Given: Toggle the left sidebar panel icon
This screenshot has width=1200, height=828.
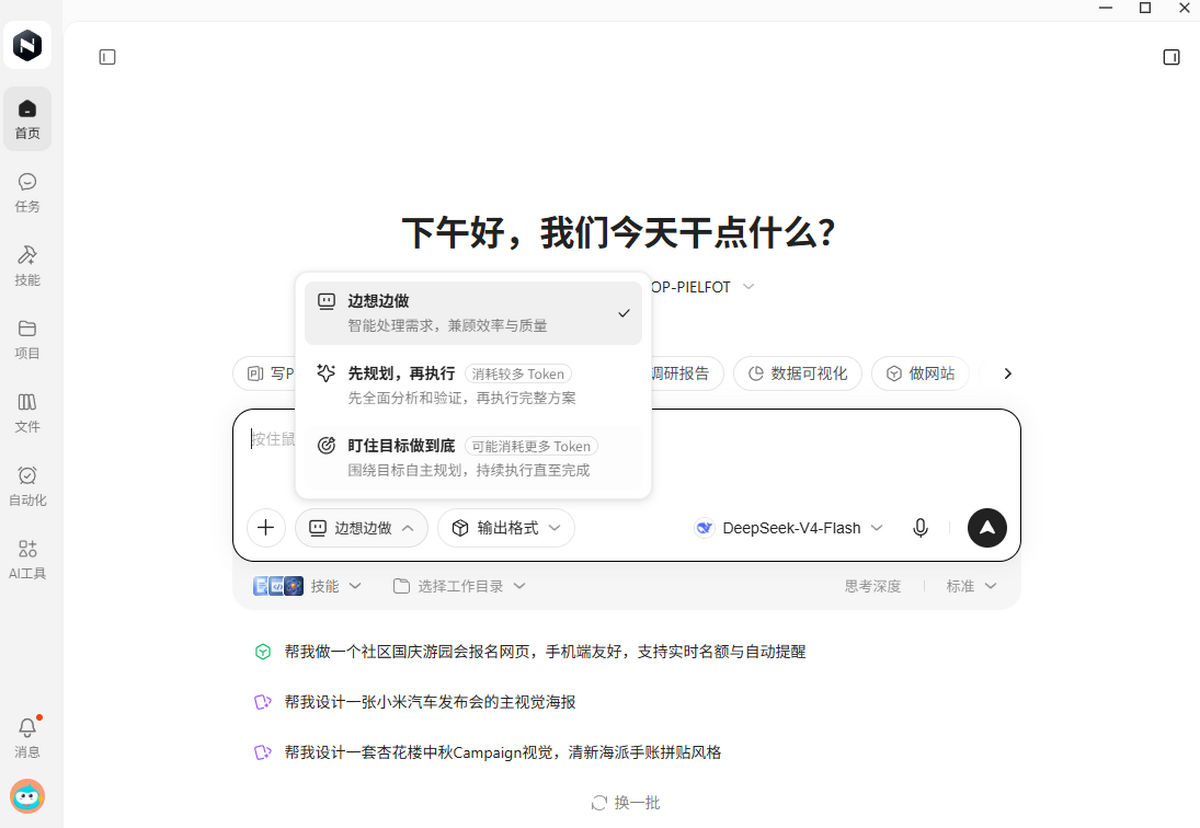Looking at the screenshot, I should [x=108, y=58].
